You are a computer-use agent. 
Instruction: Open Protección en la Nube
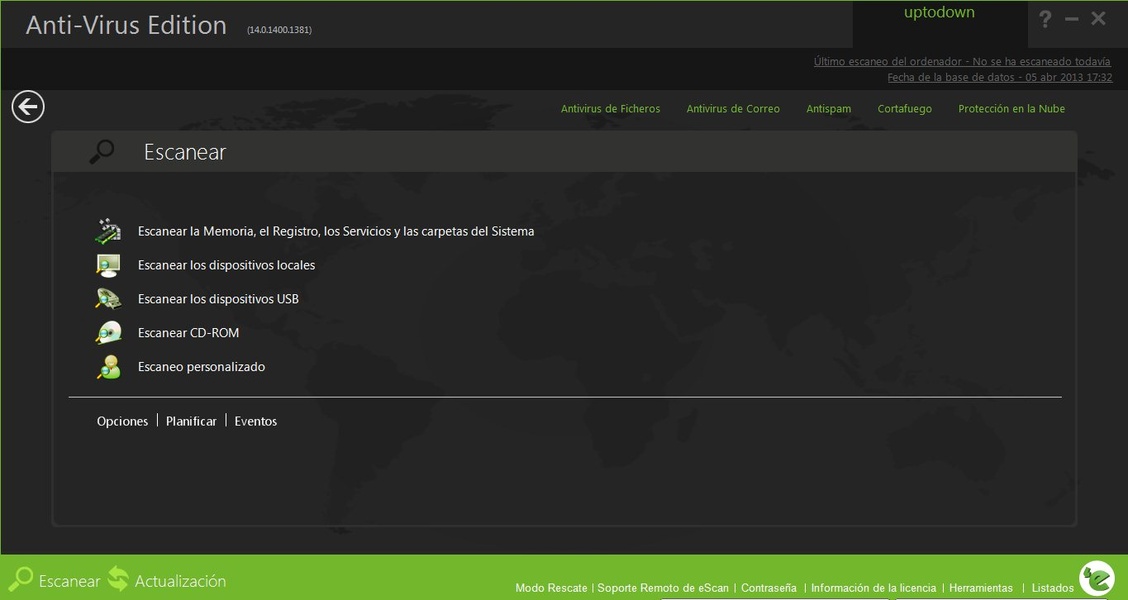point(1011,109)
